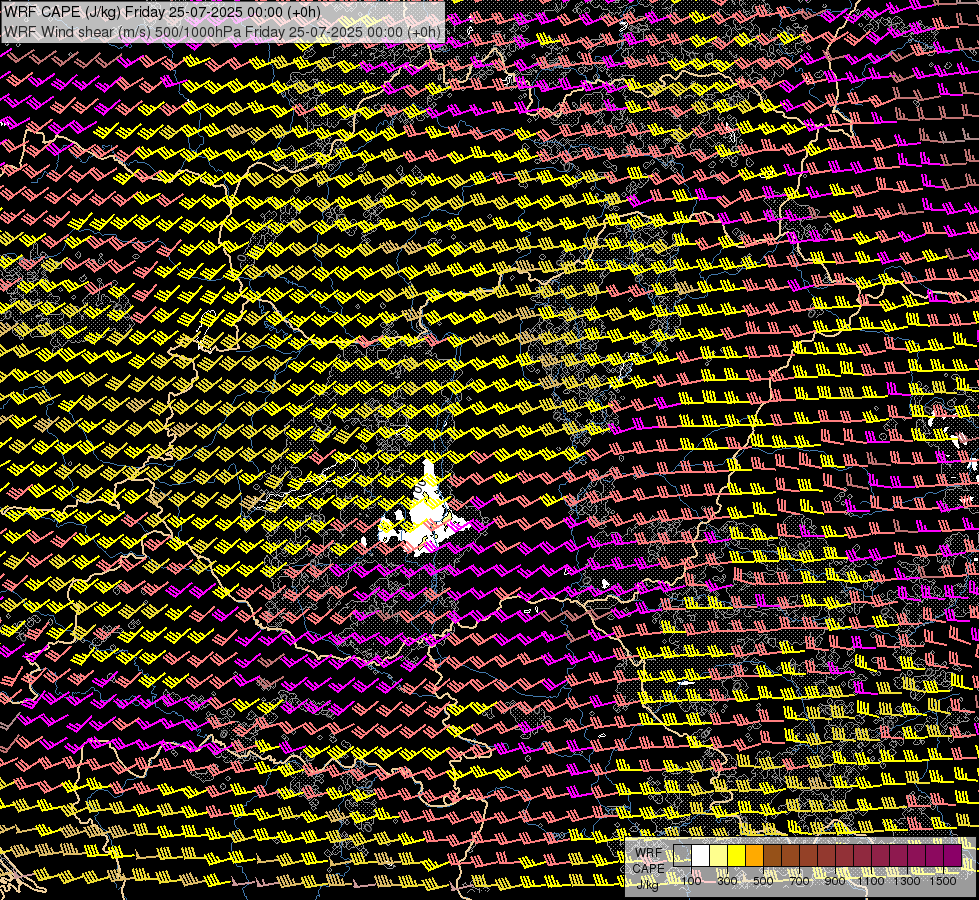Click the 'J/kg' legend unit label
The height and width of the screenshot is (900, 979).
648,884
